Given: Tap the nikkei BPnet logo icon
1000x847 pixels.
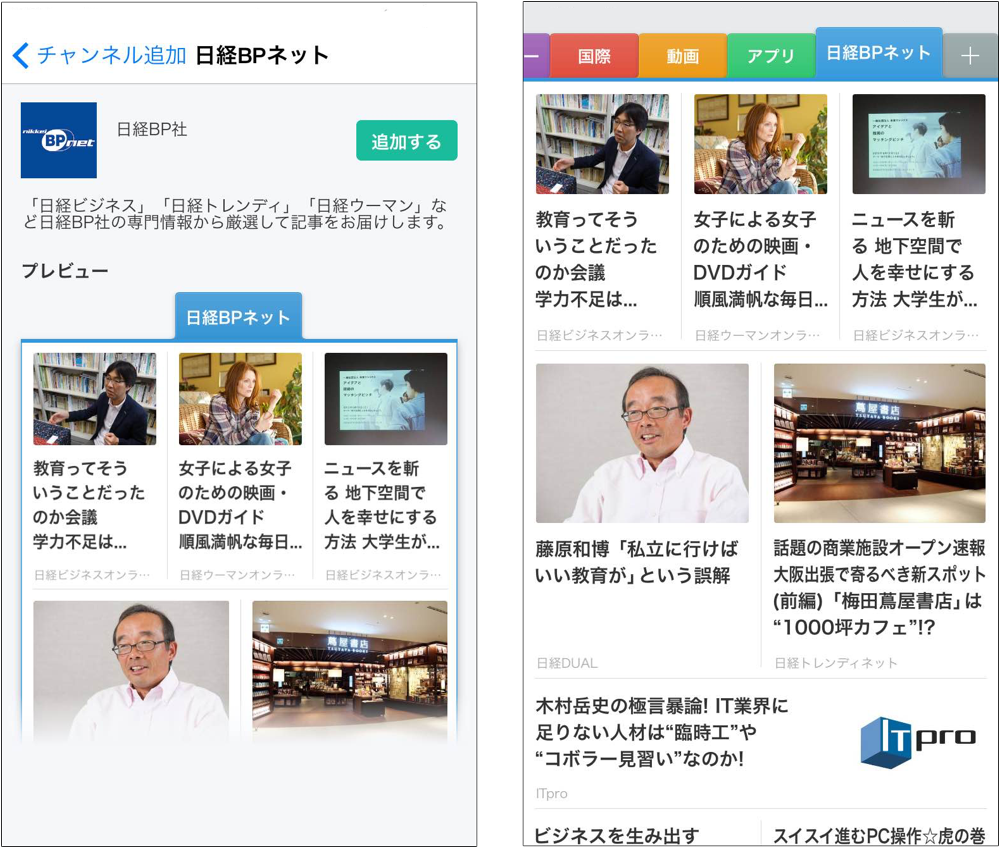Looking at the screenshot, I should [x=59, y=140].
